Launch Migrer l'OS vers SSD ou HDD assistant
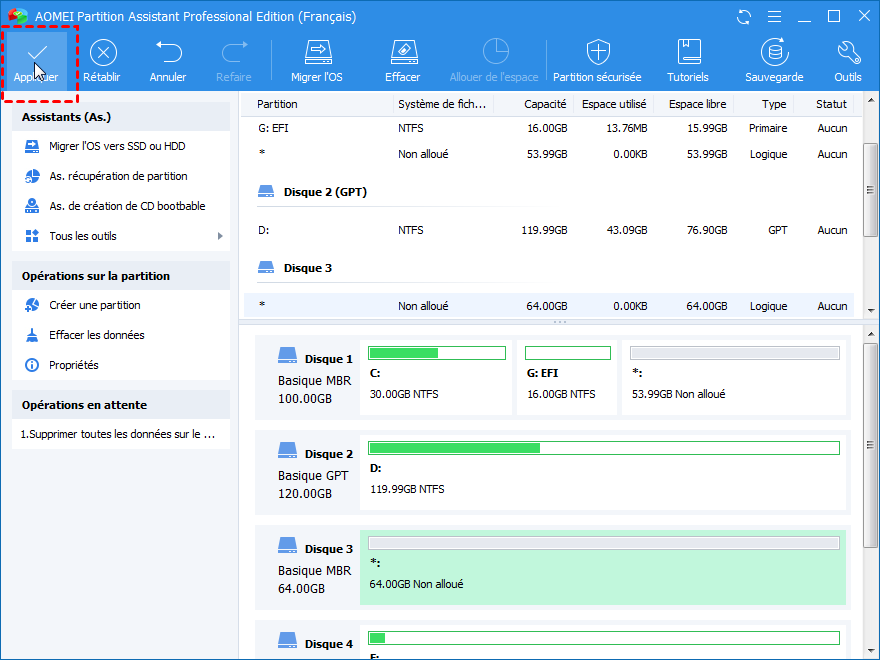Viewport: 880px width, 660px height. click(x=116, y=146)
